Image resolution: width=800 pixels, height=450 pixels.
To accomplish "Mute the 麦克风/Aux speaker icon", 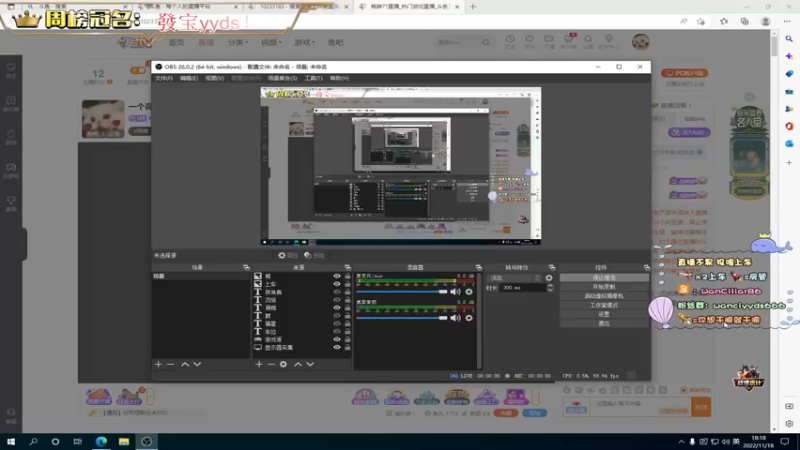I will pos(455,292).
